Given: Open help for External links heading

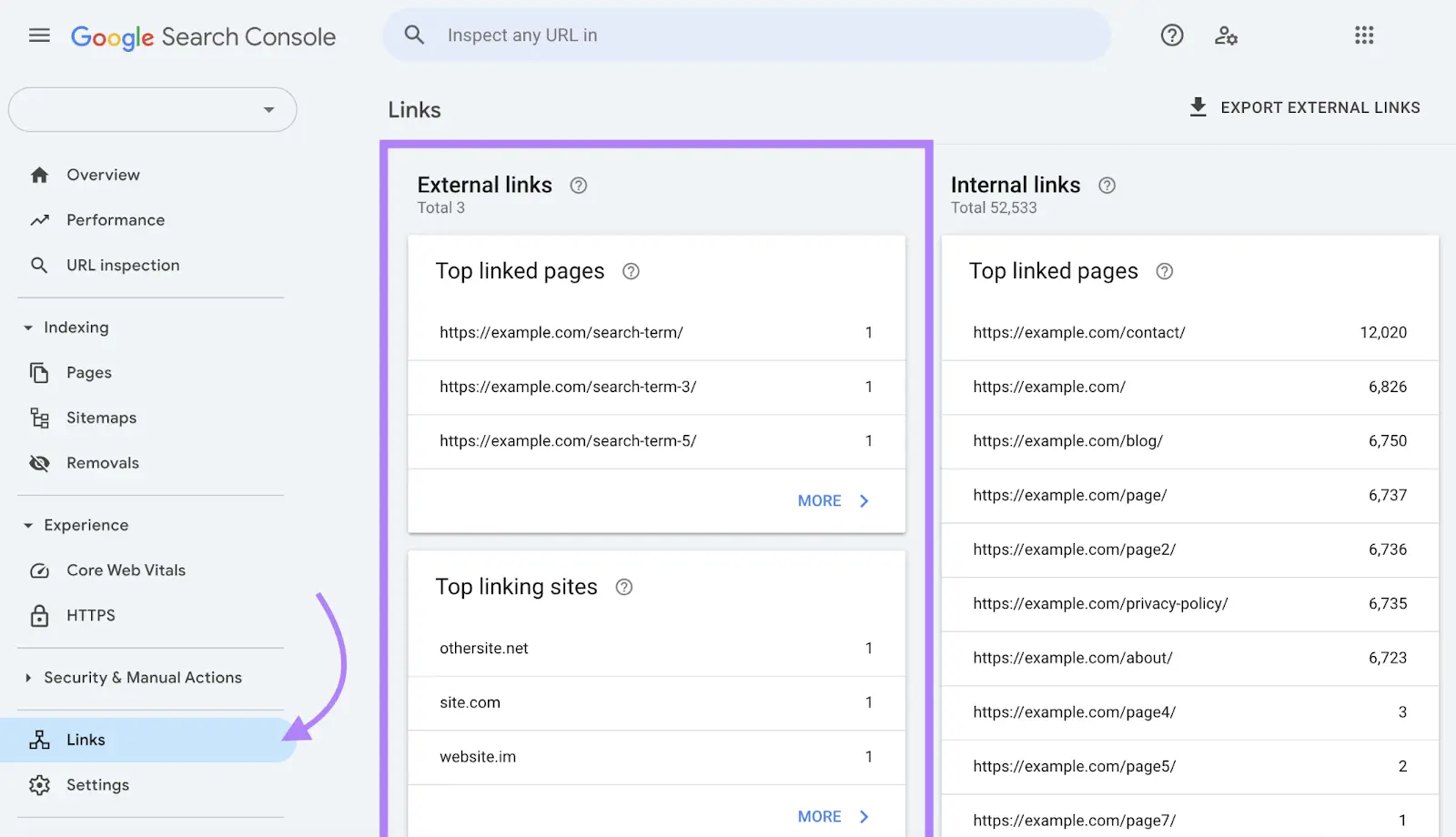Looking at the screenshot, I should point(579,186).
